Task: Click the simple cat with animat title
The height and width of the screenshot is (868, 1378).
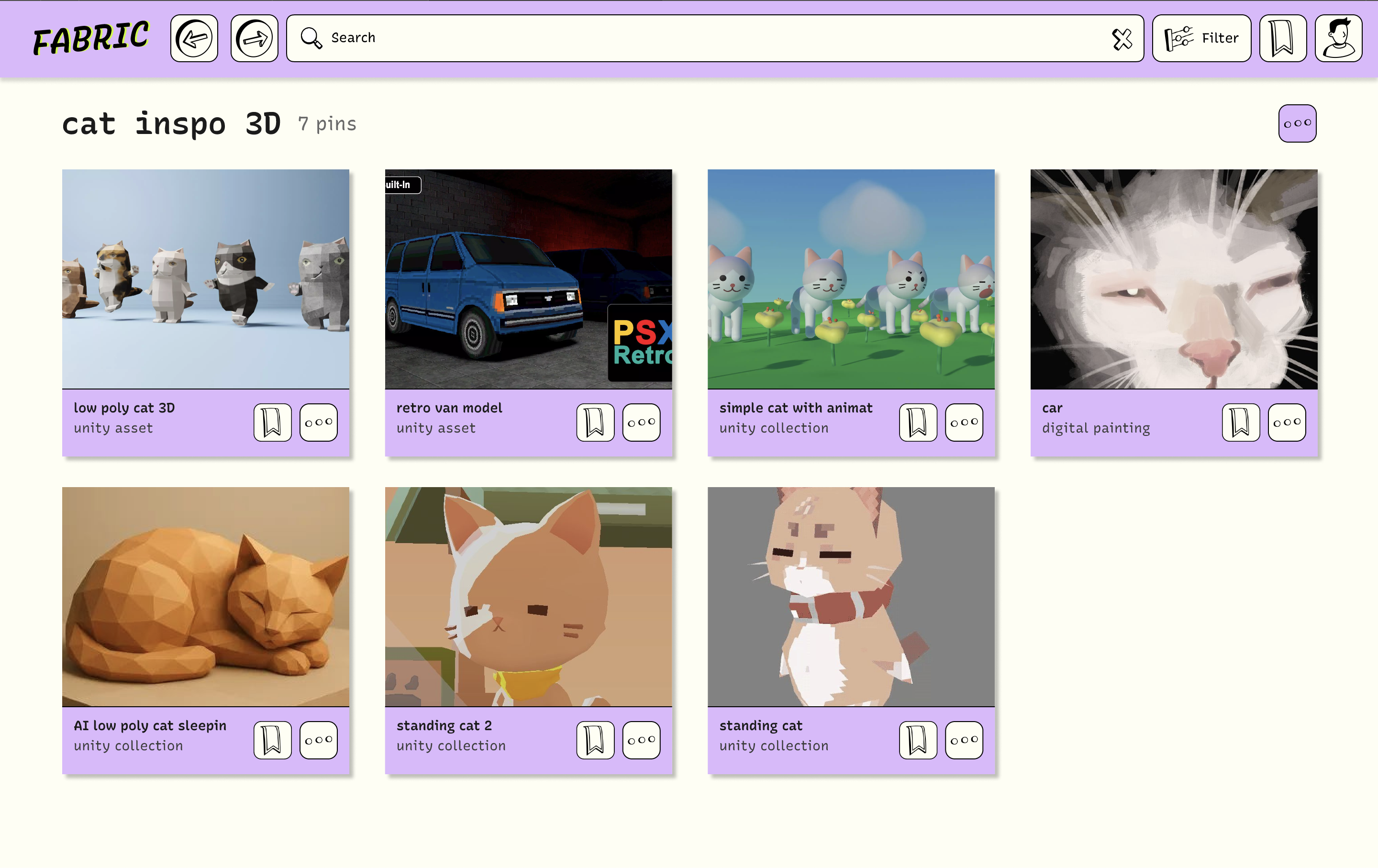Action: point(795,408)
